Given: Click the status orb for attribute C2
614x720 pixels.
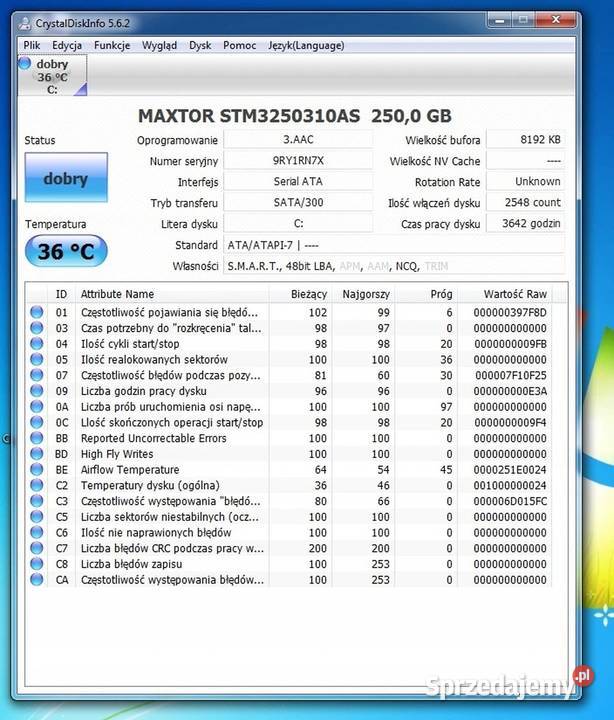Looking at the screenshot, I should (x=37, y=486).
